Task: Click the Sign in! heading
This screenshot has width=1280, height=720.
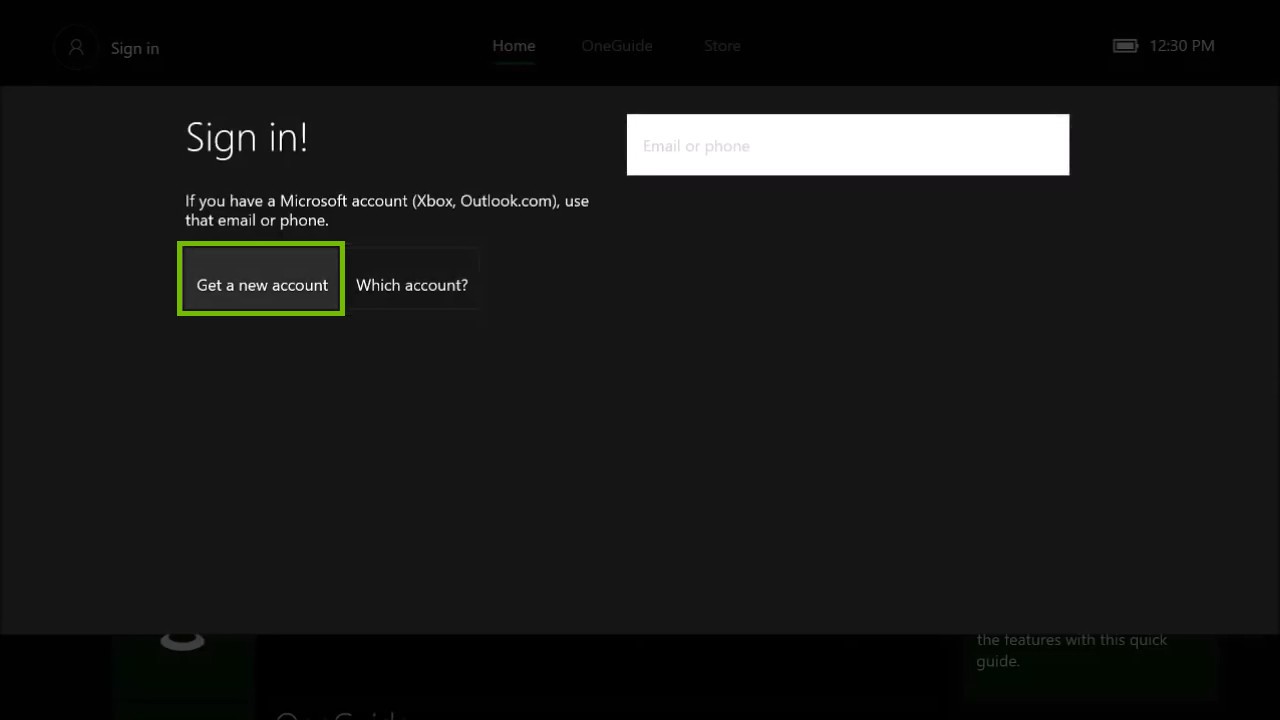Action: (x=246, y=138)
